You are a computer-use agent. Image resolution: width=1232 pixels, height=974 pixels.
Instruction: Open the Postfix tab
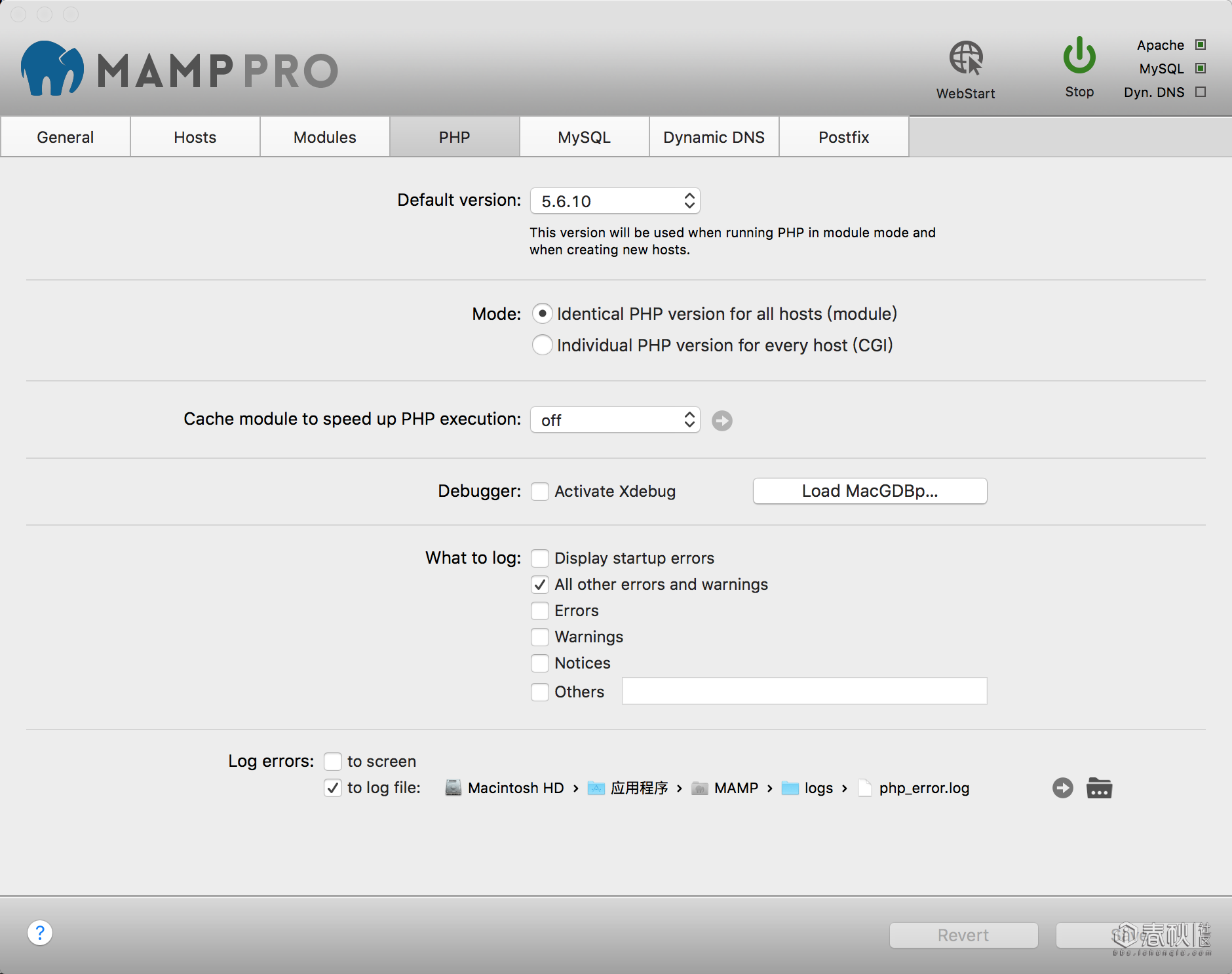844,137
